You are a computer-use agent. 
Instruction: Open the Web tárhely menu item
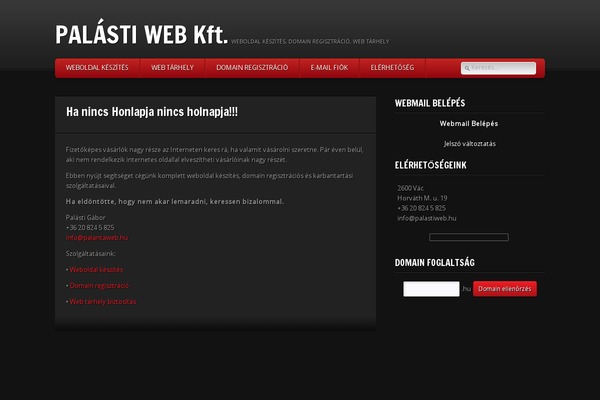click(172, 68)
